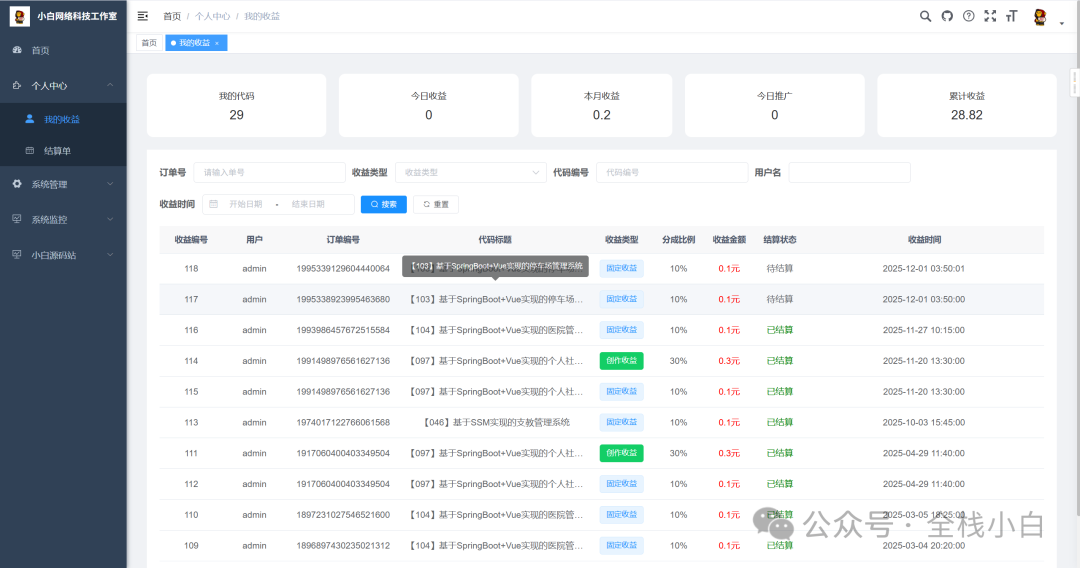This screenshot has width=1080, height=568.
Task: Switch to the 首页 tab
Action: click(149, 43)
